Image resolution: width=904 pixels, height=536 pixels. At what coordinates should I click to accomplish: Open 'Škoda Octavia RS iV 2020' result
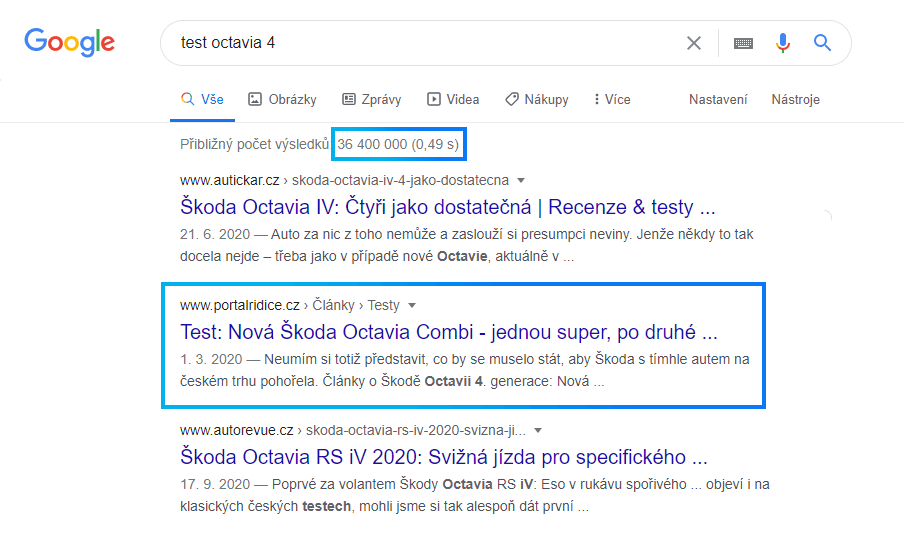pos(443,457)
